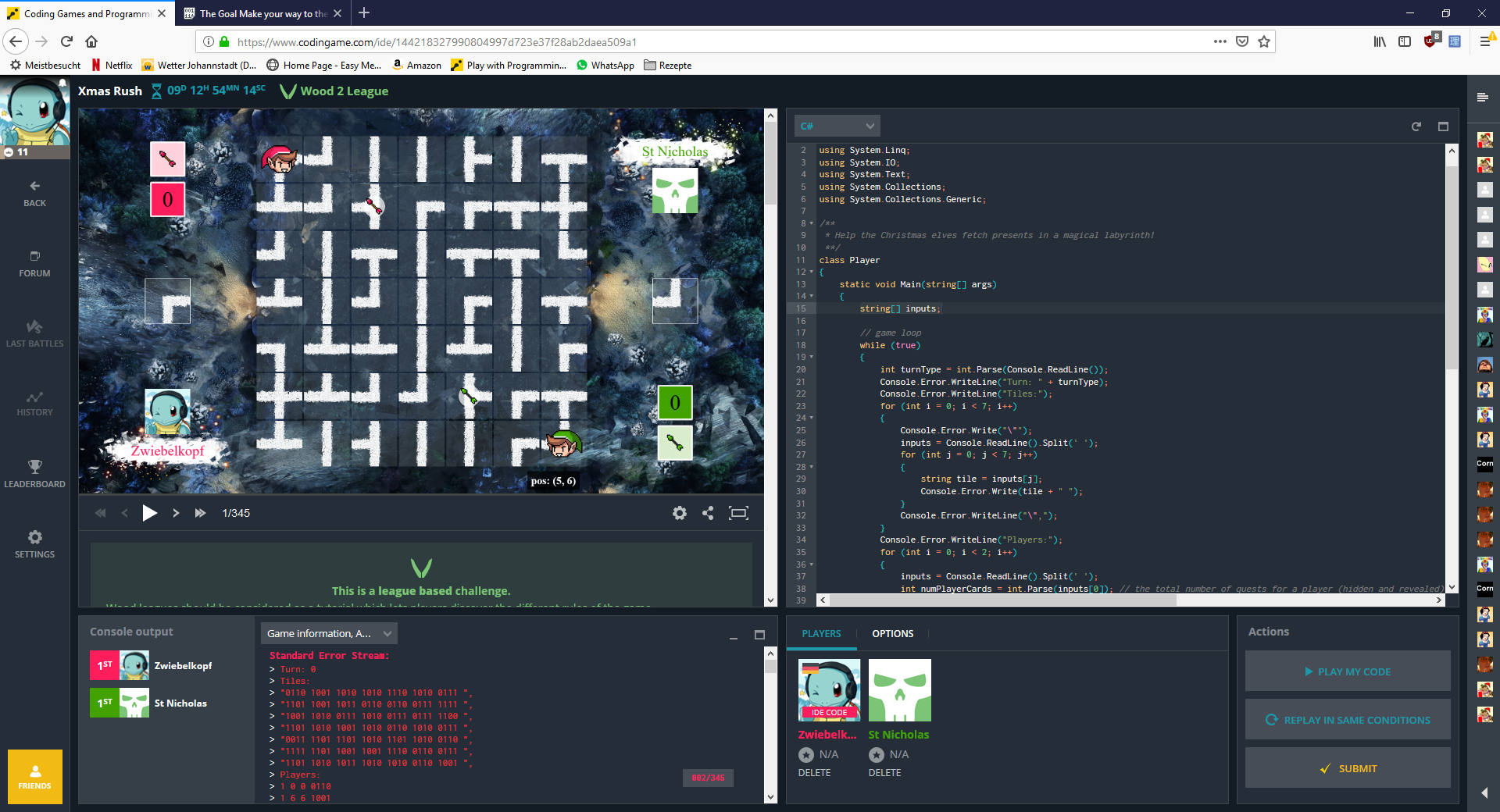Open a new browser tab

point(364,12)
